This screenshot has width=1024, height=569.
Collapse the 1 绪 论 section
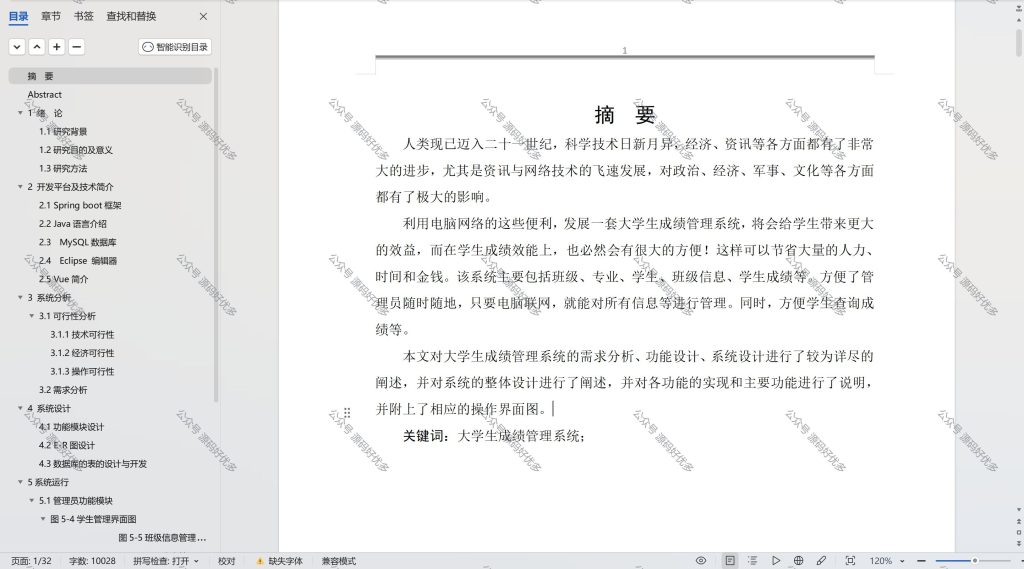coord(20,113)
